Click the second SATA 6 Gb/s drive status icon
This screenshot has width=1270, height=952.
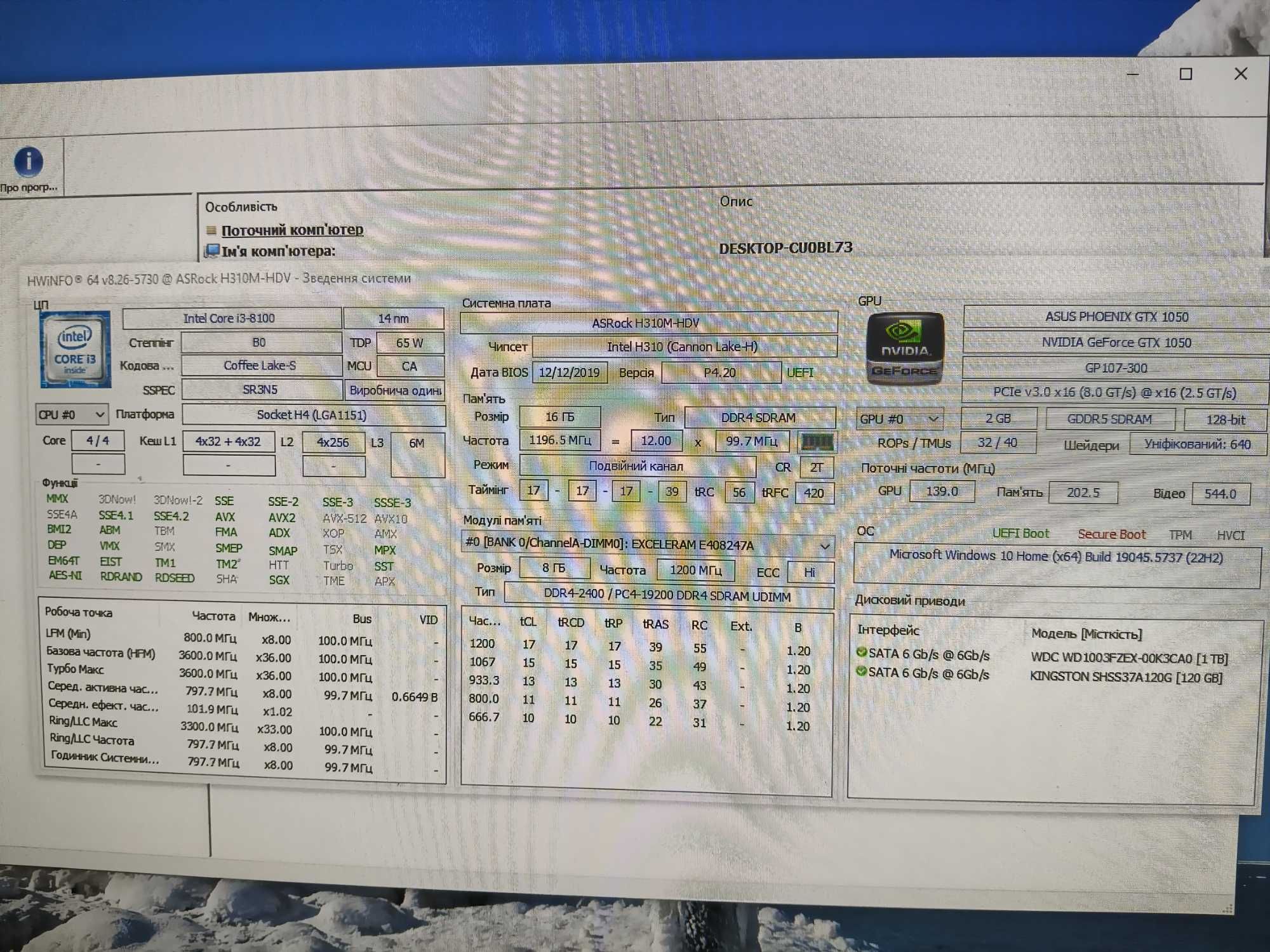click(x=862, y=671)
